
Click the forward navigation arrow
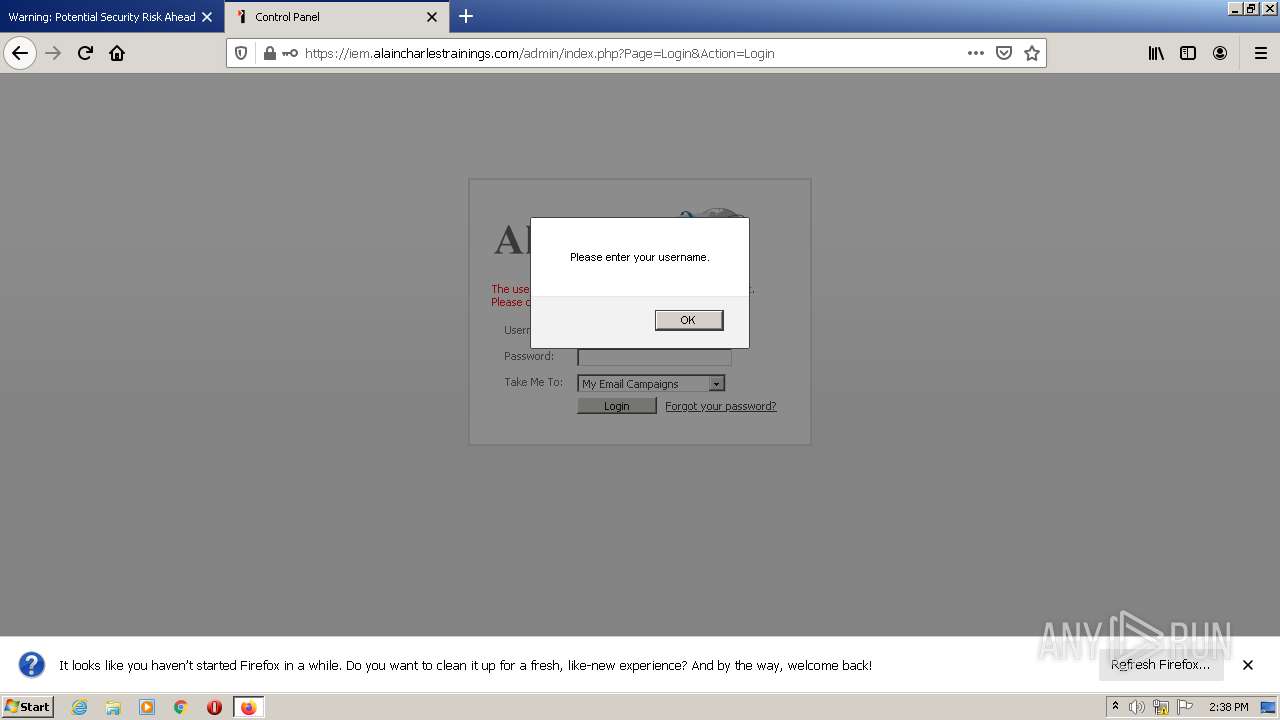(x=53, y=53)
